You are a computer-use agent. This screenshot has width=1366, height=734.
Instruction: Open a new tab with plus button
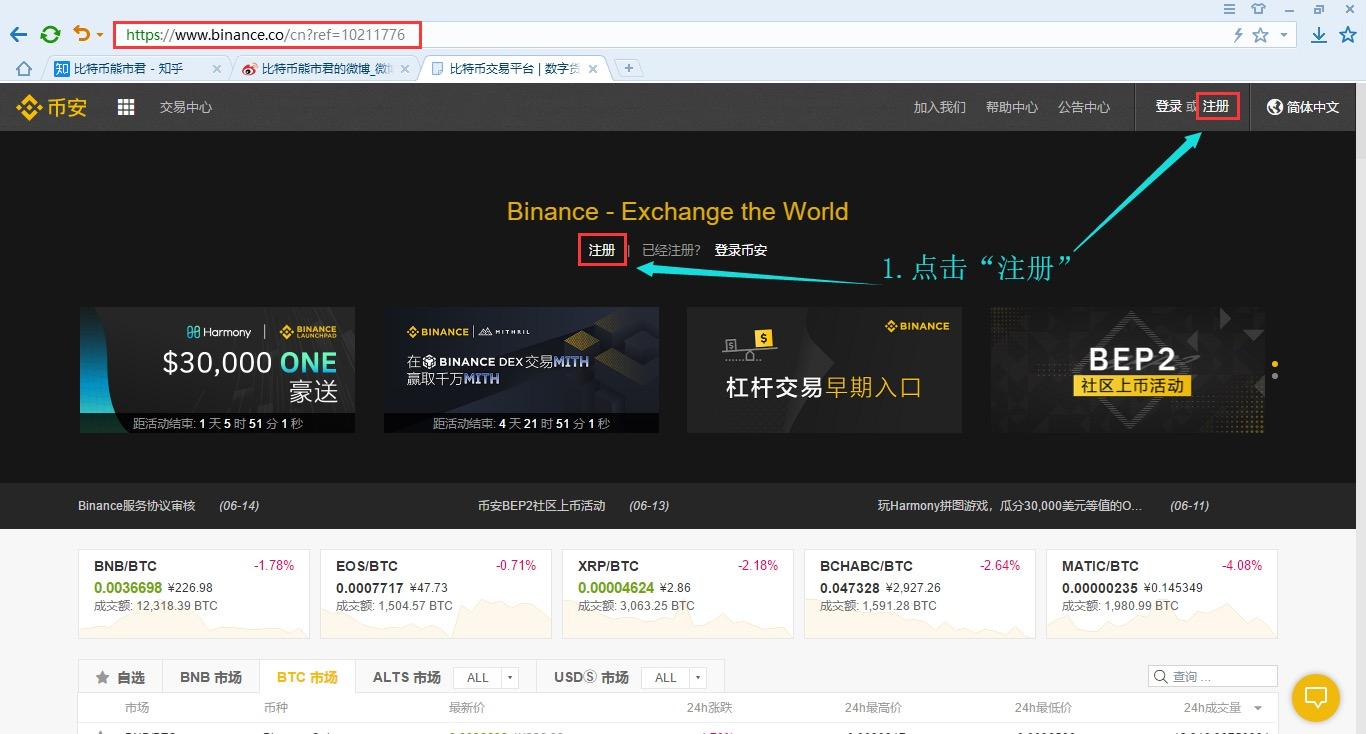[x=628, y=68]
